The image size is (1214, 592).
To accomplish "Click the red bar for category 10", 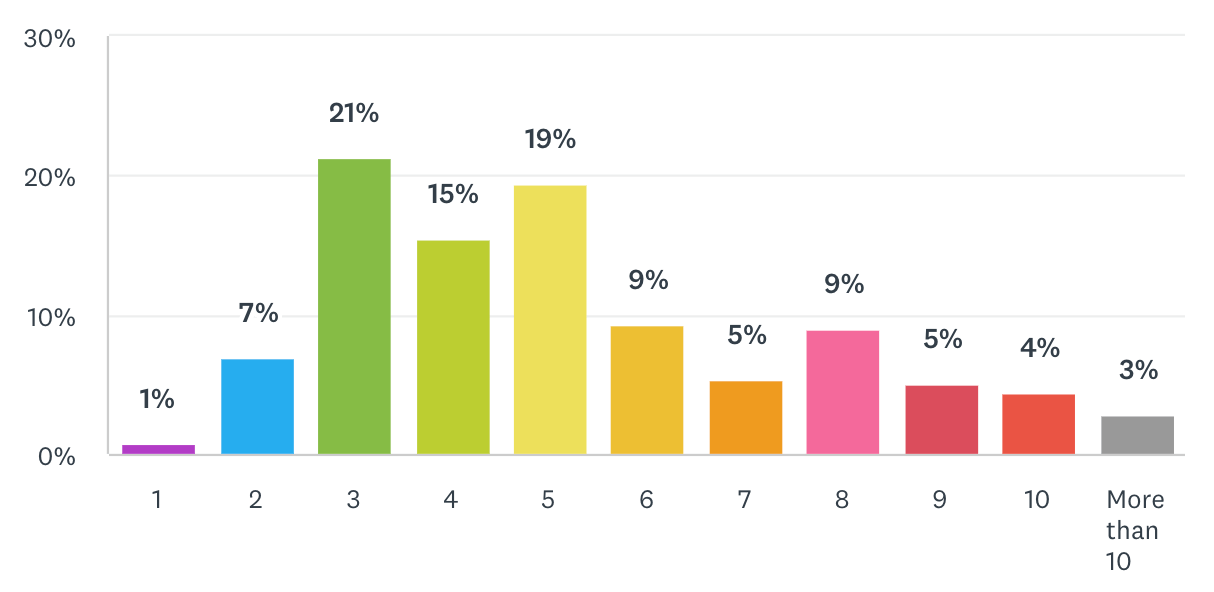I will (1038, 425).
